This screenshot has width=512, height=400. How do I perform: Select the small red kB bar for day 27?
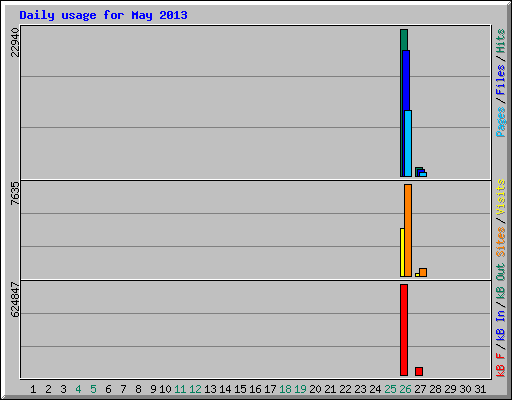click(419, 371)
